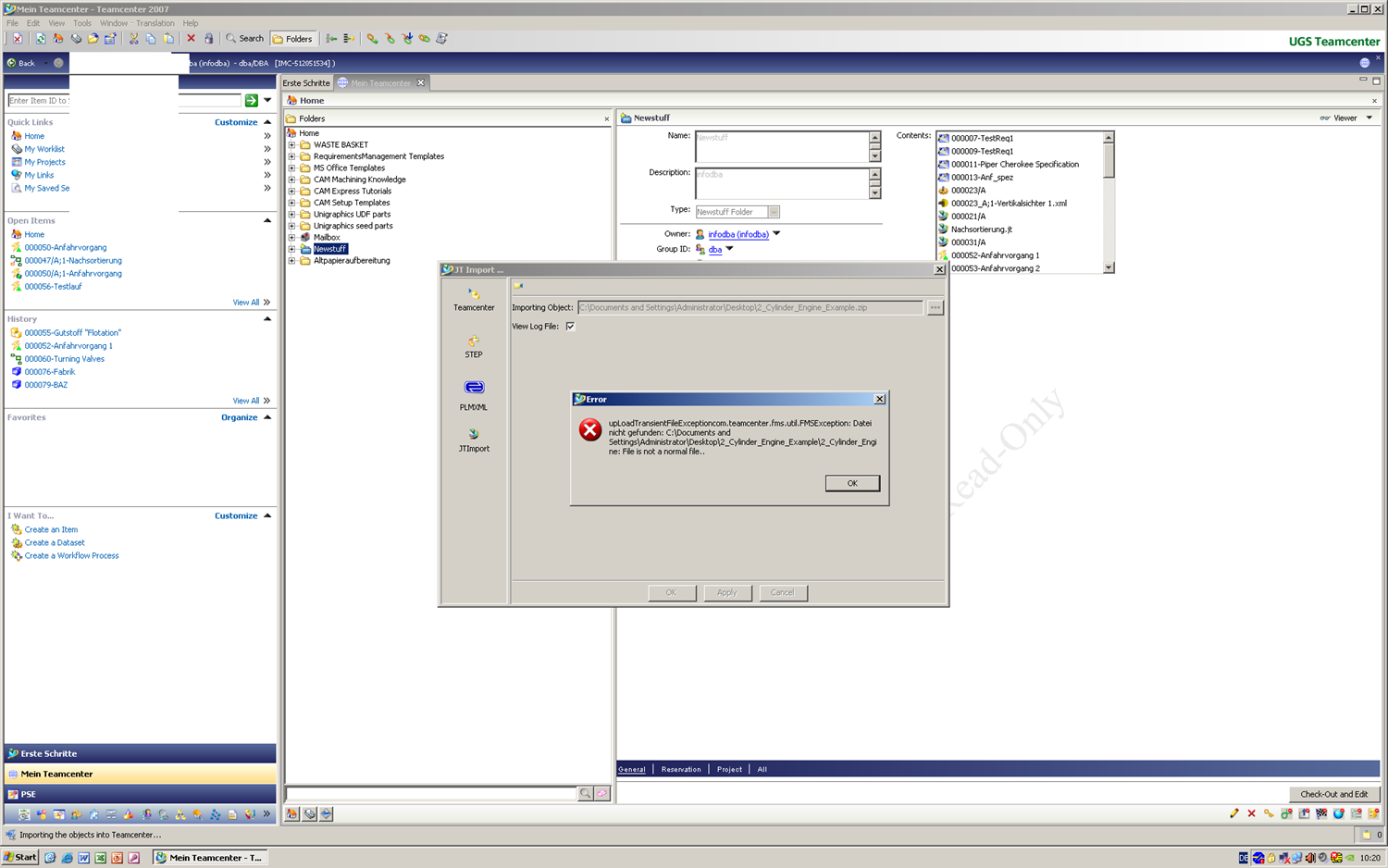Click the Paste icon in the toolbar
1388x868 pixels.
(x=168, y=39)
